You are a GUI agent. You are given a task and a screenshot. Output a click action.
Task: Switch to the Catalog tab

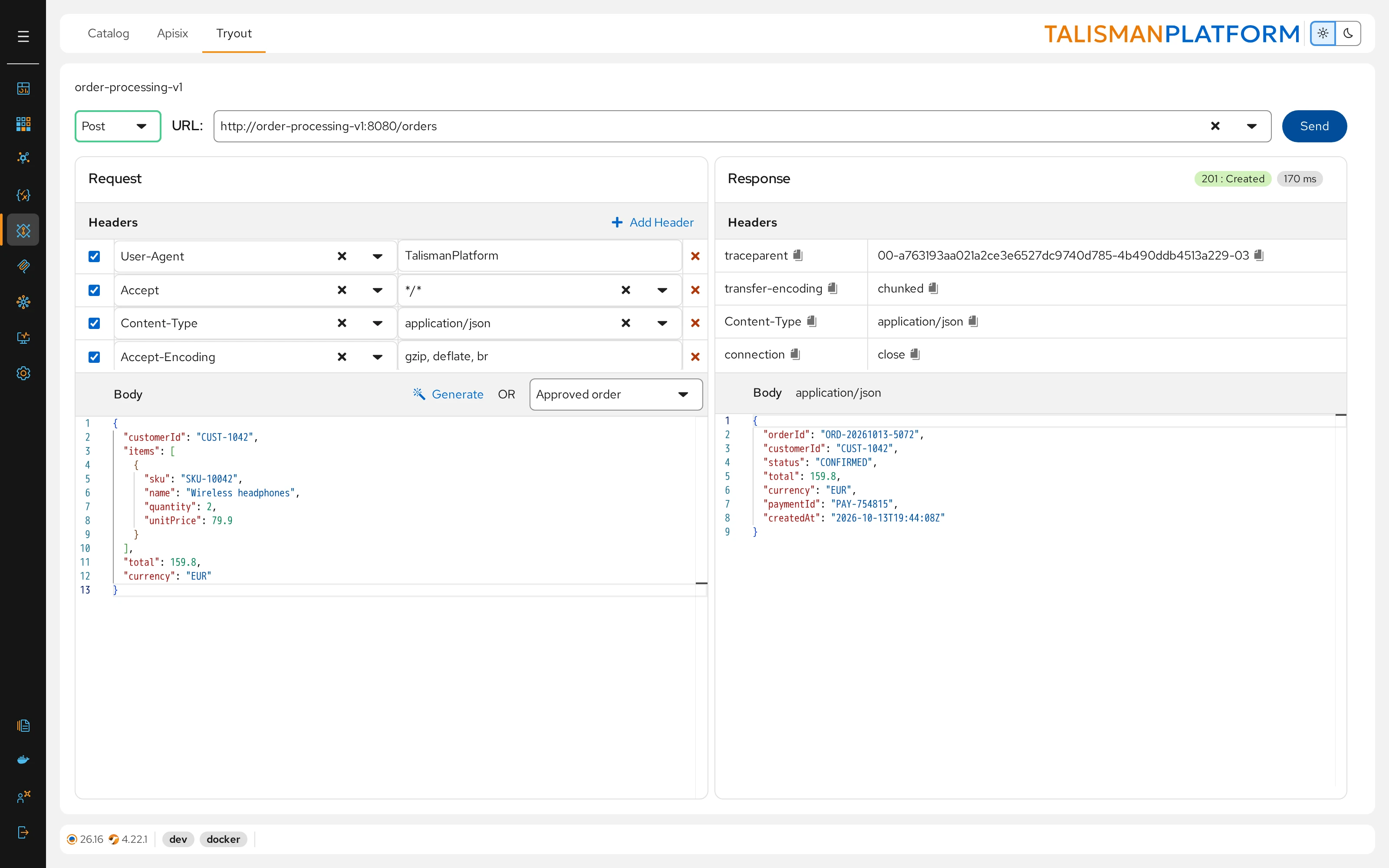click(x=109, y=33)
